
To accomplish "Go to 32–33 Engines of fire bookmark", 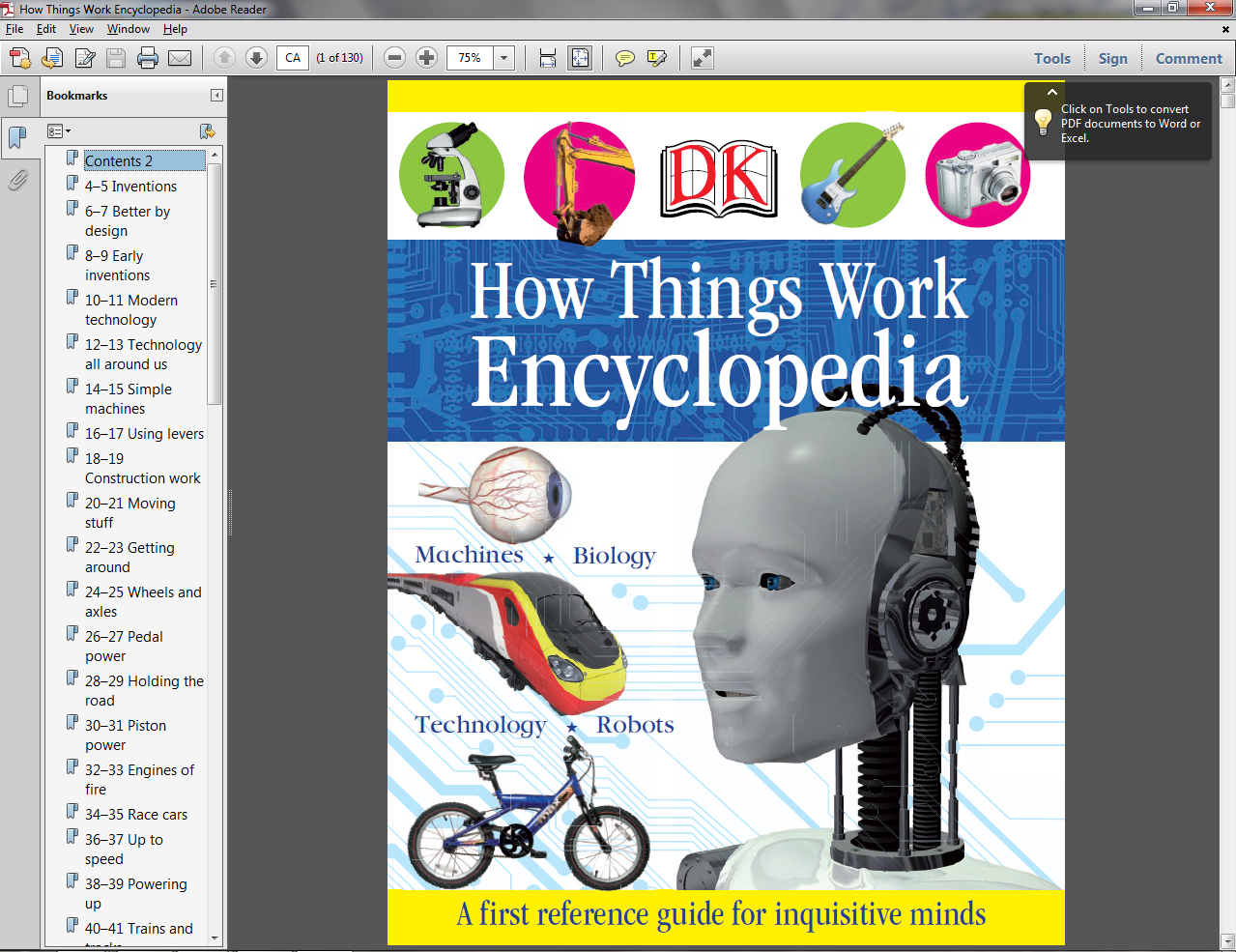I will pyautogui.click(x=139, y=779).
